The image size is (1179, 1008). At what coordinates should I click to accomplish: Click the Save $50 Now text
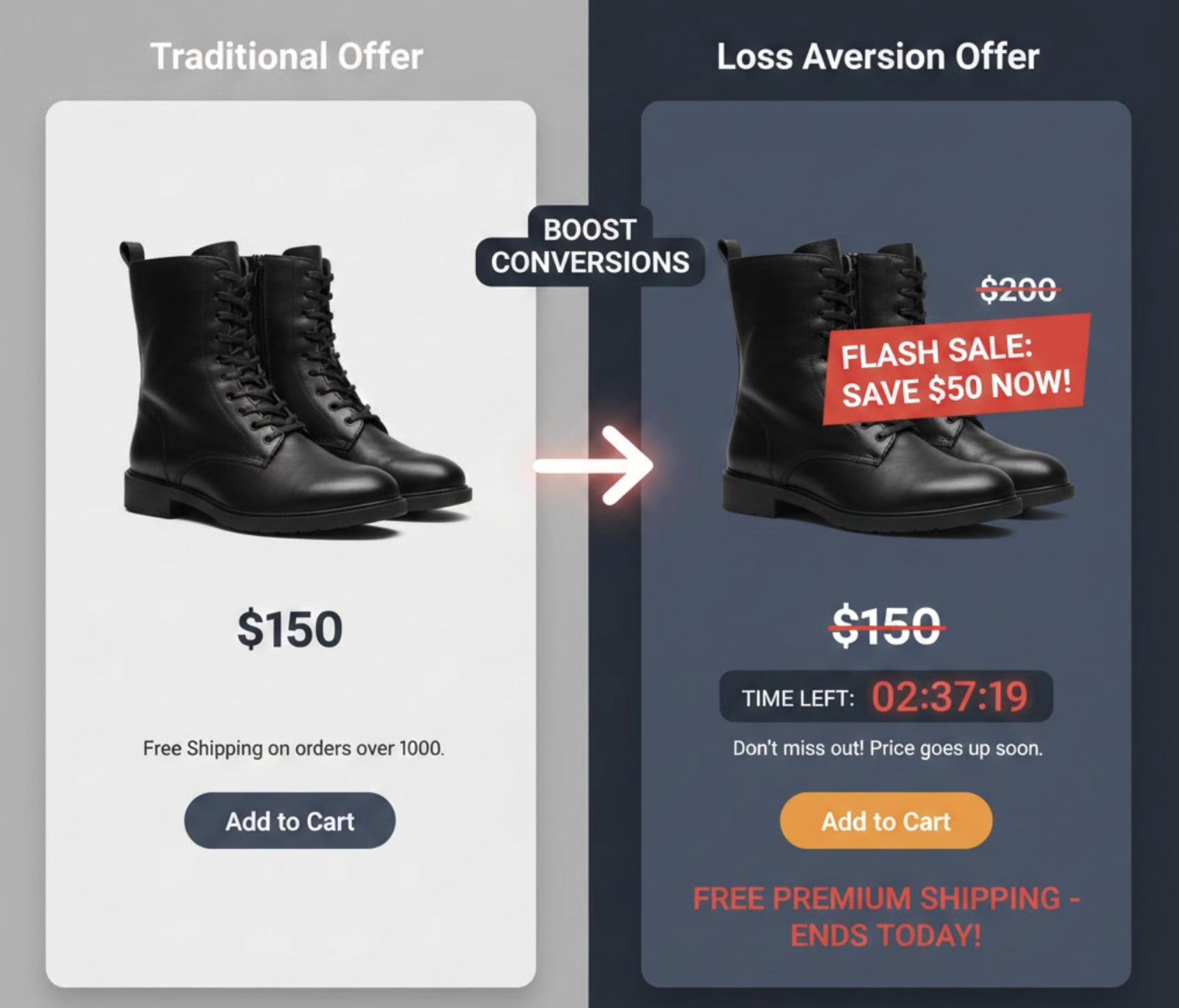click(x=957, y=388)
